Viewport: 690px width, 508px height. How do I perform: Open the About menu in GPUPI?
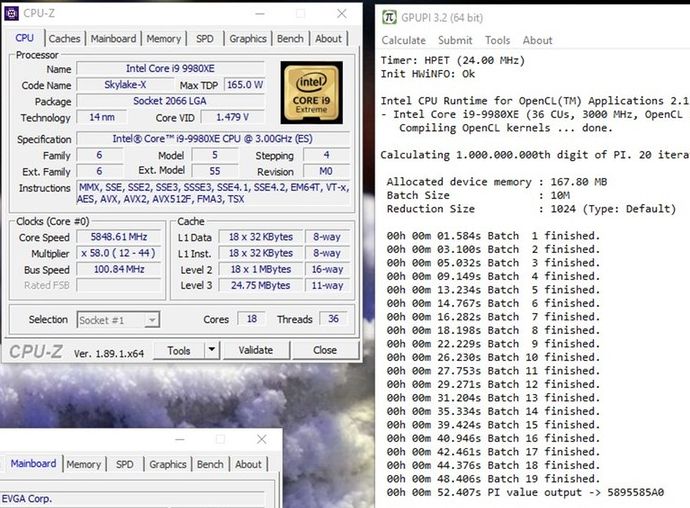(537, 40)
